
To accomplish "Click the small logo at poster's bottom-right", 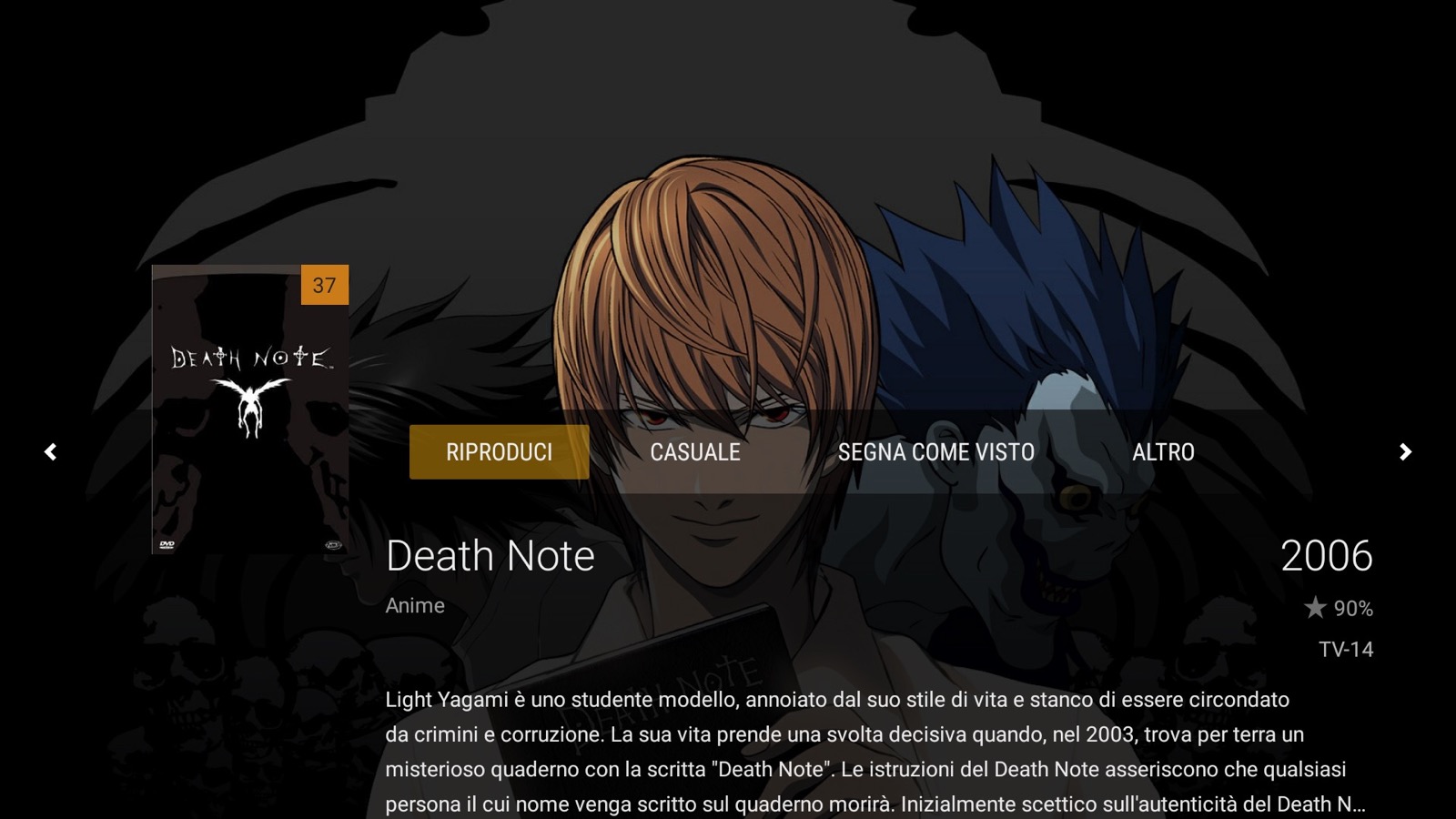I will coord(334,544).
